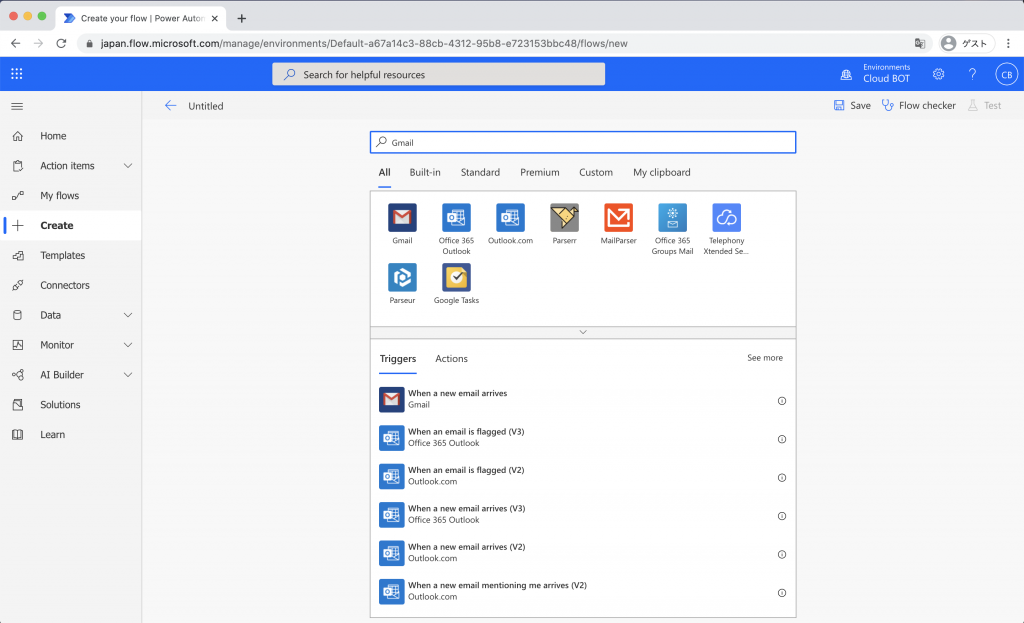This screenshot has width=1024, height=623.
Task: Rename the Untitled flow title
Action: (x=206, y=106)
